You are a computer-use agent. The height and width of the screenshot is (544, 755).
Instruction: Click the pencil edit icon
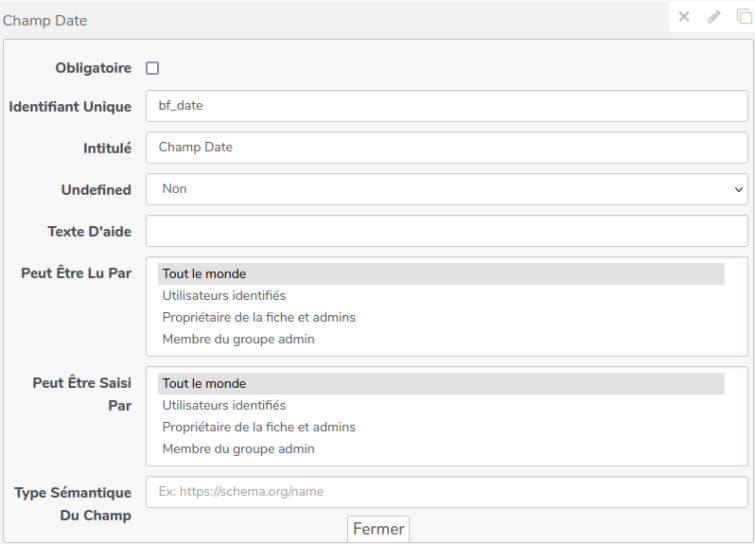tap(714, 17)
